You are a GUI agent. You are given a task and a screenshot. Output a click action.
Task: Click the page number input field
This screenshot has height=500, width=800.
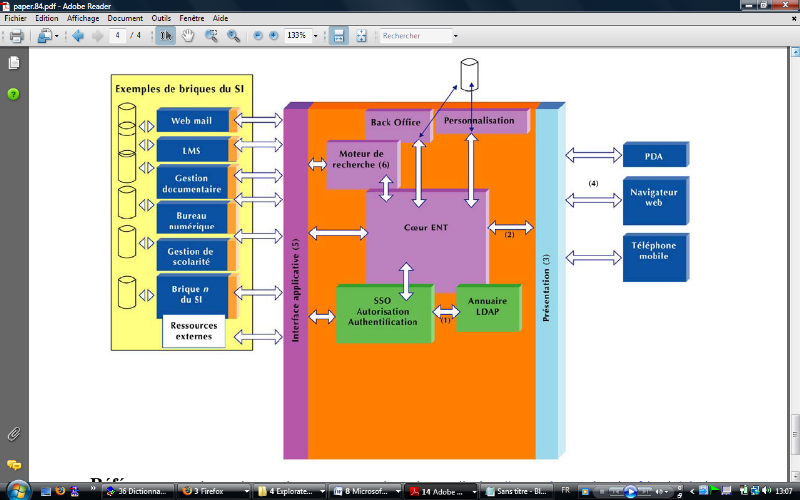(119, 36)
